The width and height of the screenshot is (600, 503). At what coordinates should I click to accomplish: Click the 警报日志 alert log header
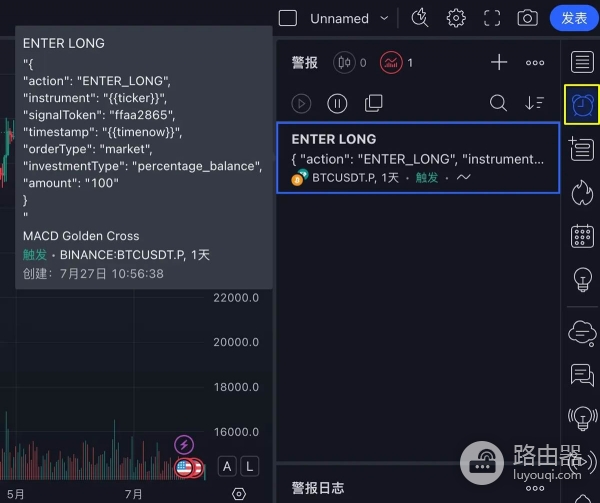[x=318, y=488]
